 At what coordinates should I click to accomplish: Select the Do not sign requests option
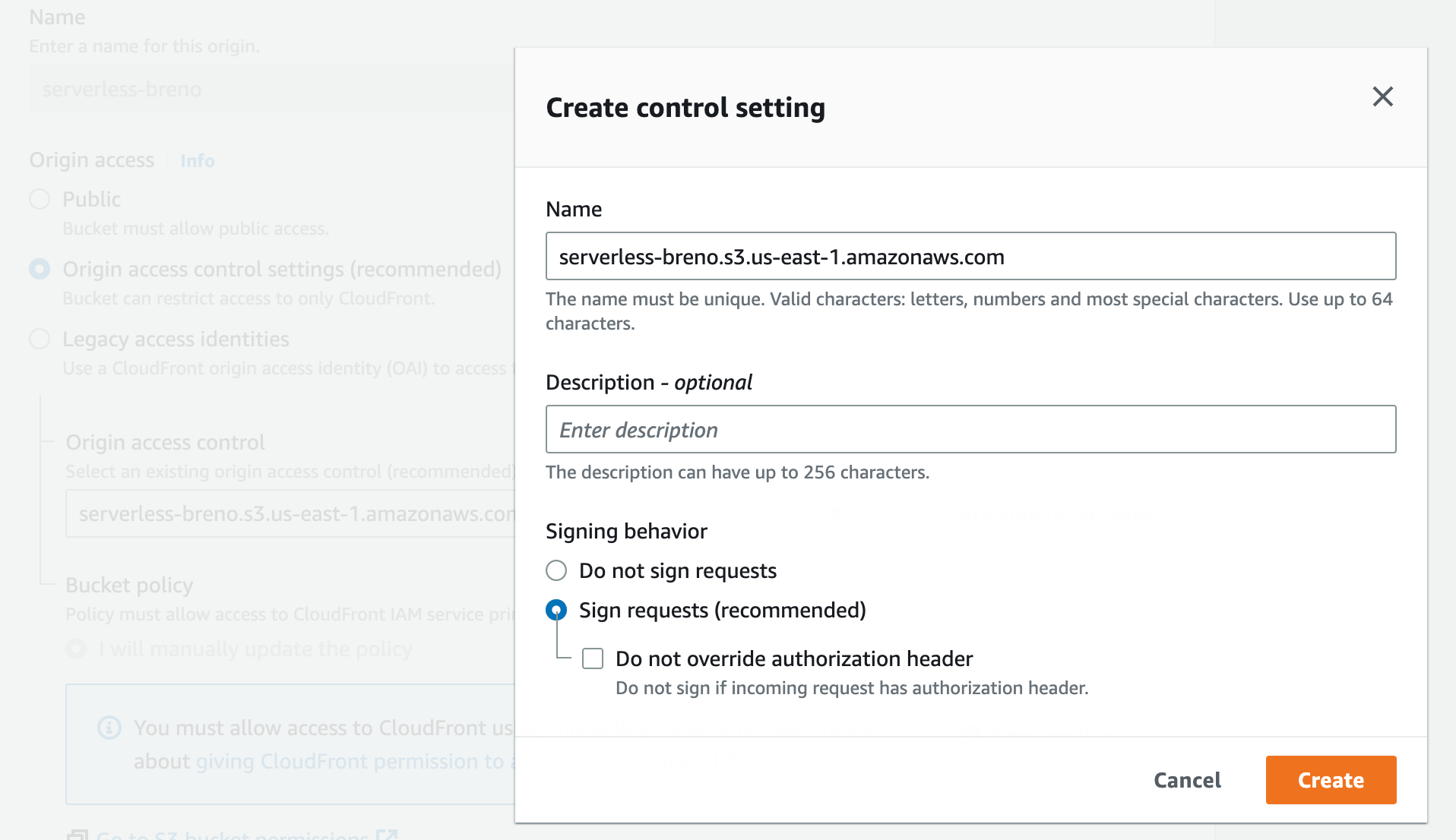point(556,570)
